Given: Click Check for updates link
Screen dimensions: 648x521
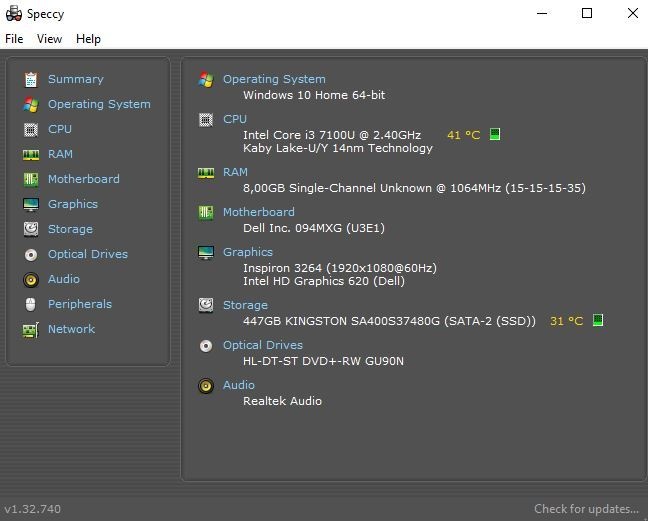Looking at the screenshot, I should (x=586, y=509).
